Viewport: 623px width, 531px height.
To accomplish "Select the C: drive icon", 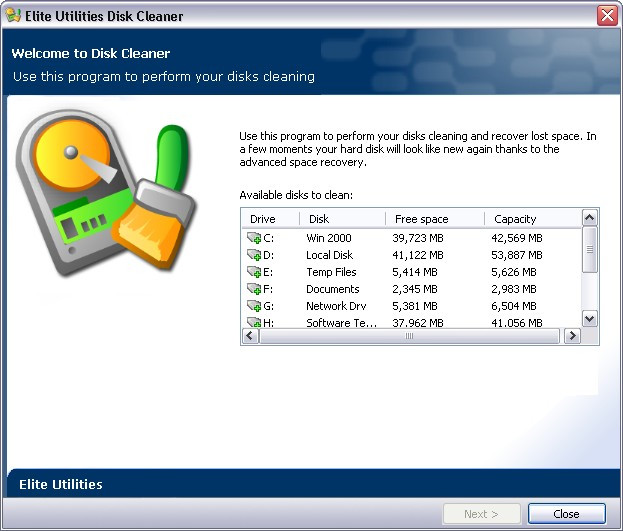I will pos(253,238).
